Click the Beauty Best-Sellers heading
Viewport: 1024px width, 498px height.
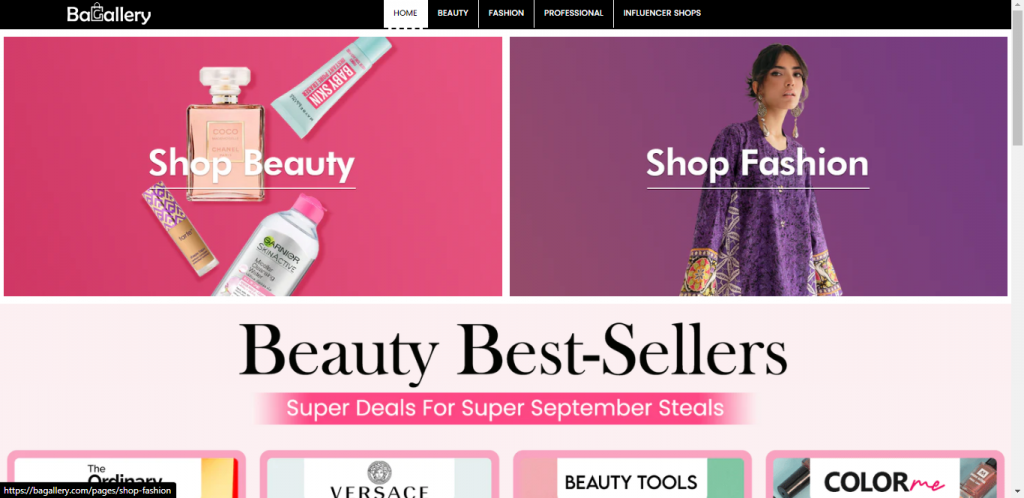click(513, 350)
